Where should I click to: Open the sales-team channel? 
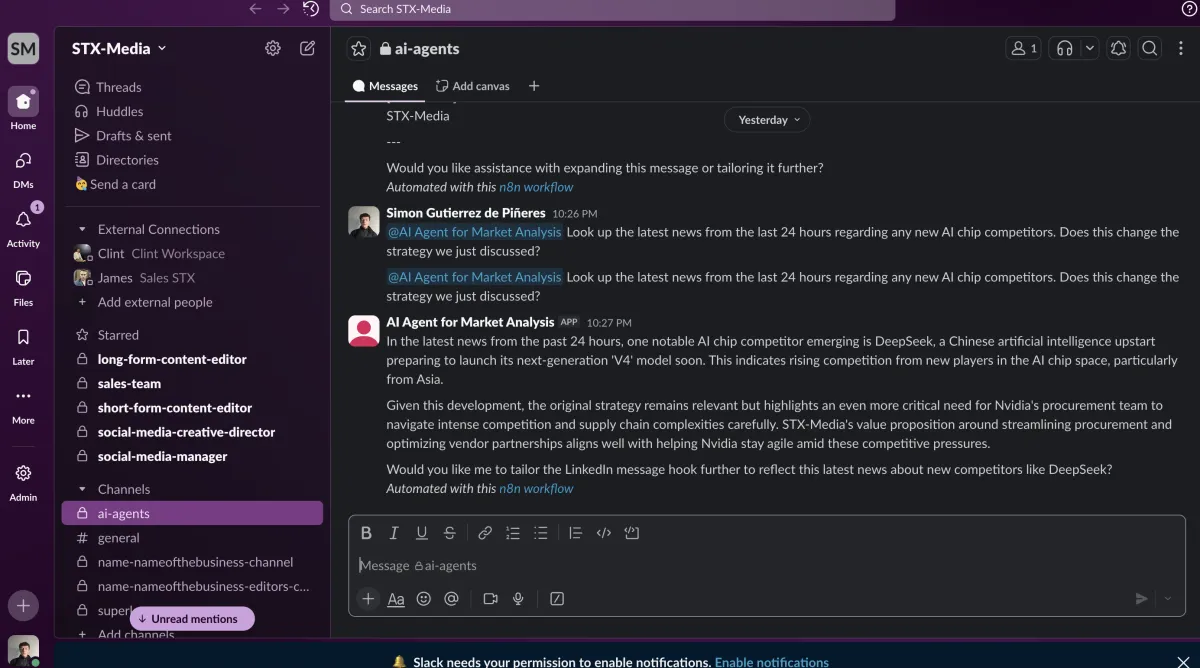[x=192, y=384]
